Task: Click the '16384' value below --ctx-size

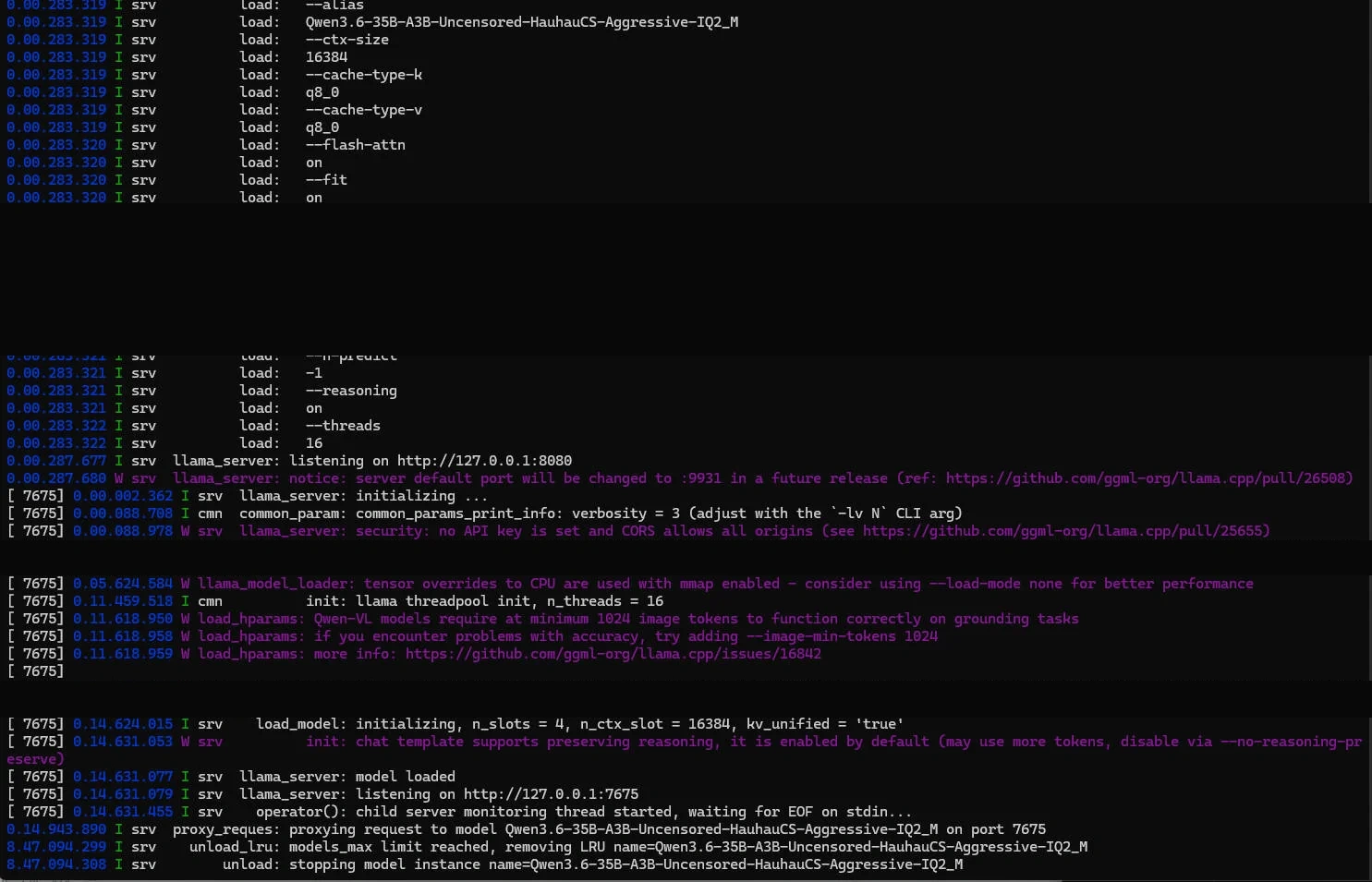Action: 326,57
